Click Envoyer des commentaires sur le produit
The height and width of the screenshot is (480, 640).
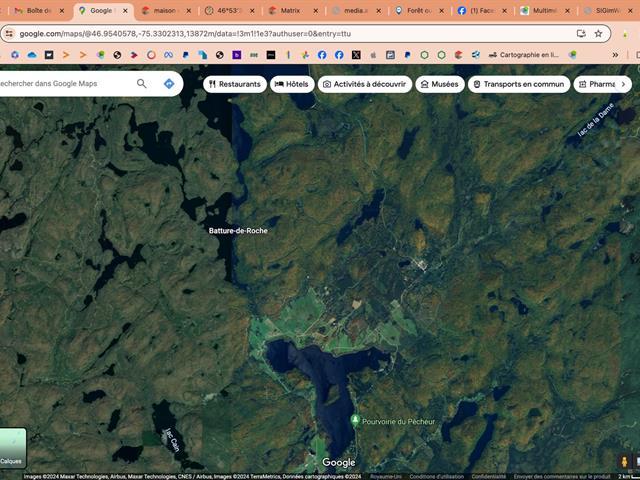point(562,476)
